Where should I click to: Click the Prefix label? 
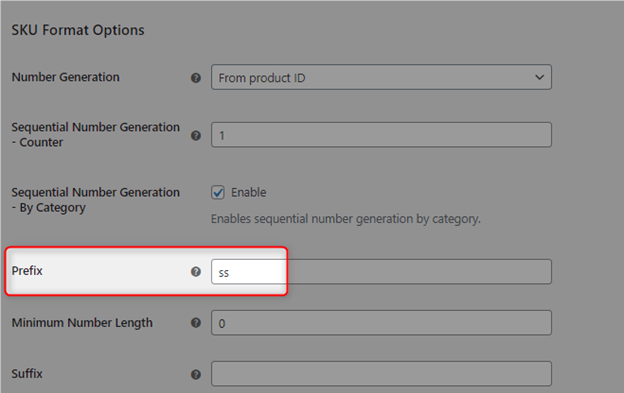click(x=27, y=271)
